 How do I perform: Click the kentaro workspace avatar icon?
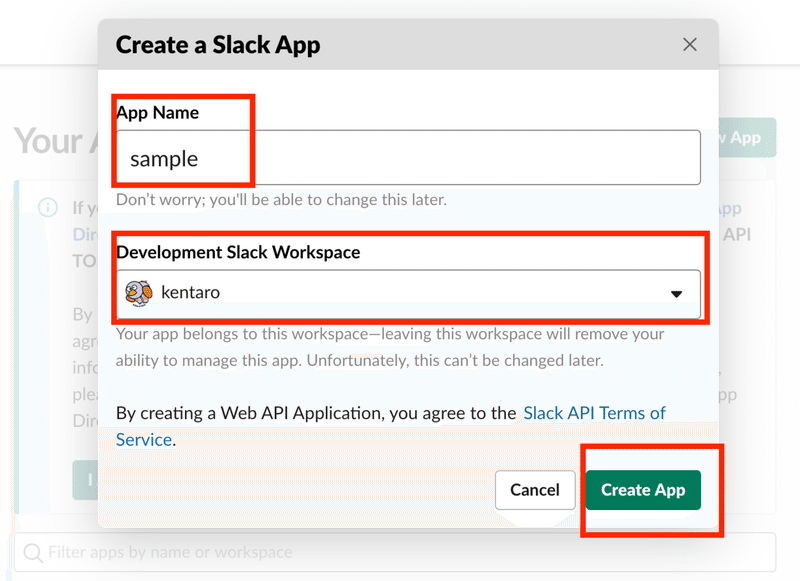click(137, 292)
